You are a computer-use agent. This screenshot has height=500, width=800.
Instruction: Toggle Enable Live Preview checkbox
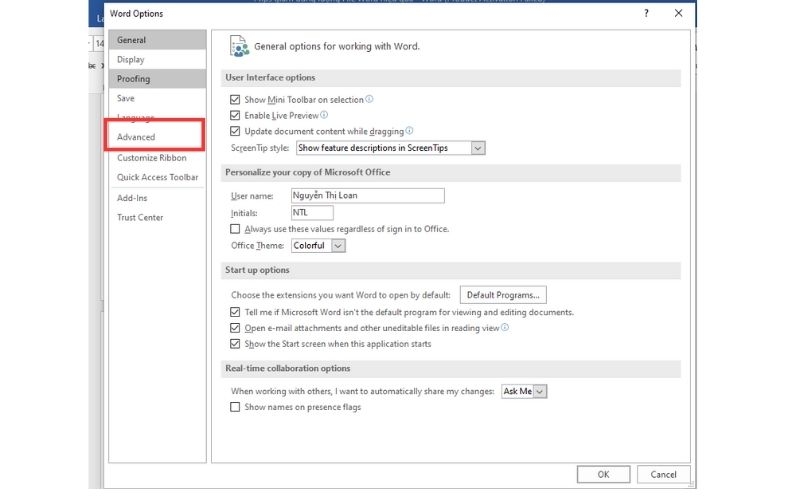[x=235, y=115]
